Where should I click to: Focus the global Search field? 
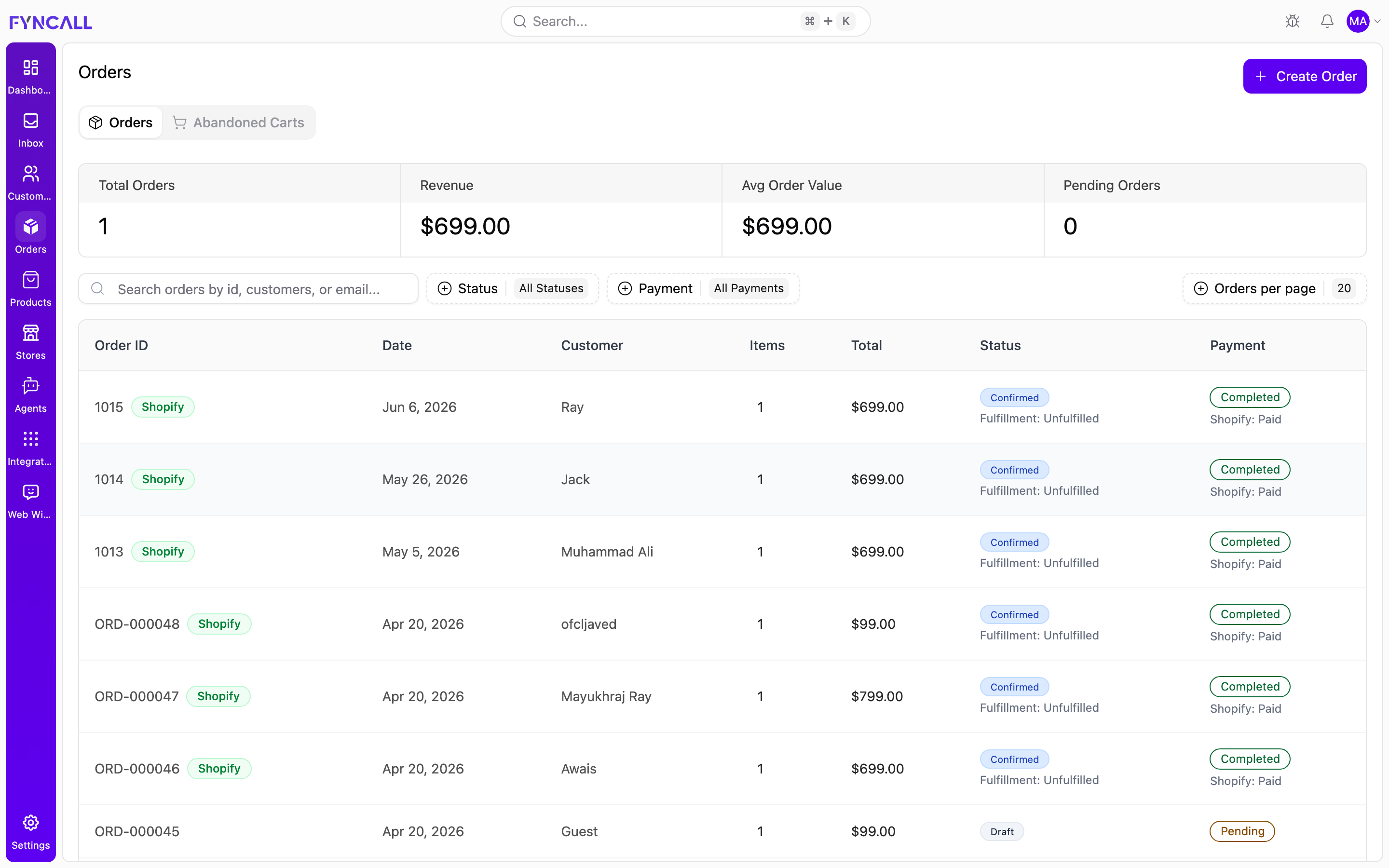[x=685, y=21]
